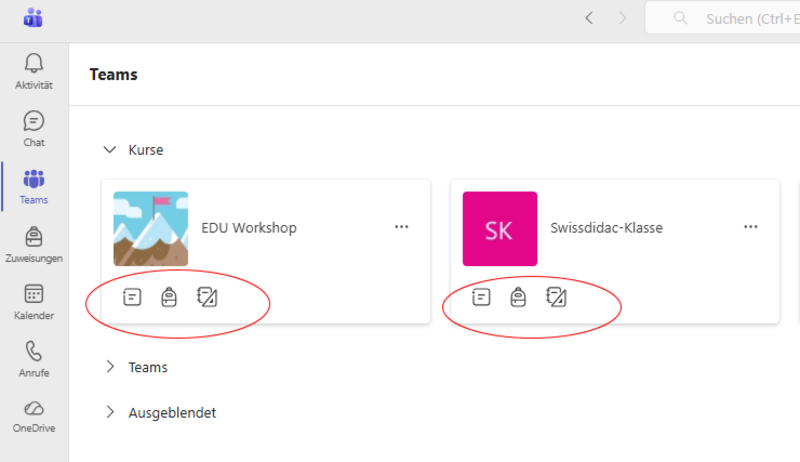The width and height of the screenshot is (800, 462).
Task: Go back using the navigation arrow
Action: point(589,18)
